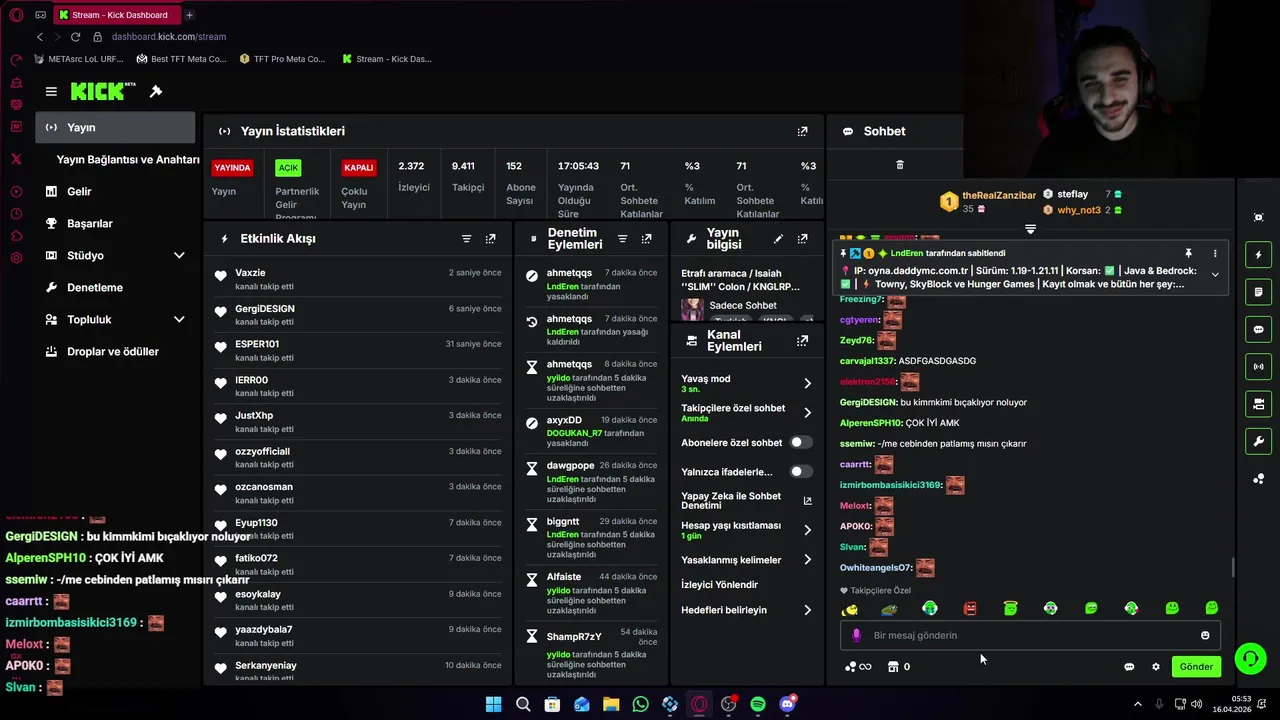This screenshot has width=1280, height=720.
Task: Toggle the hamburger menu beside Kick logo
Action: [51, 91]
